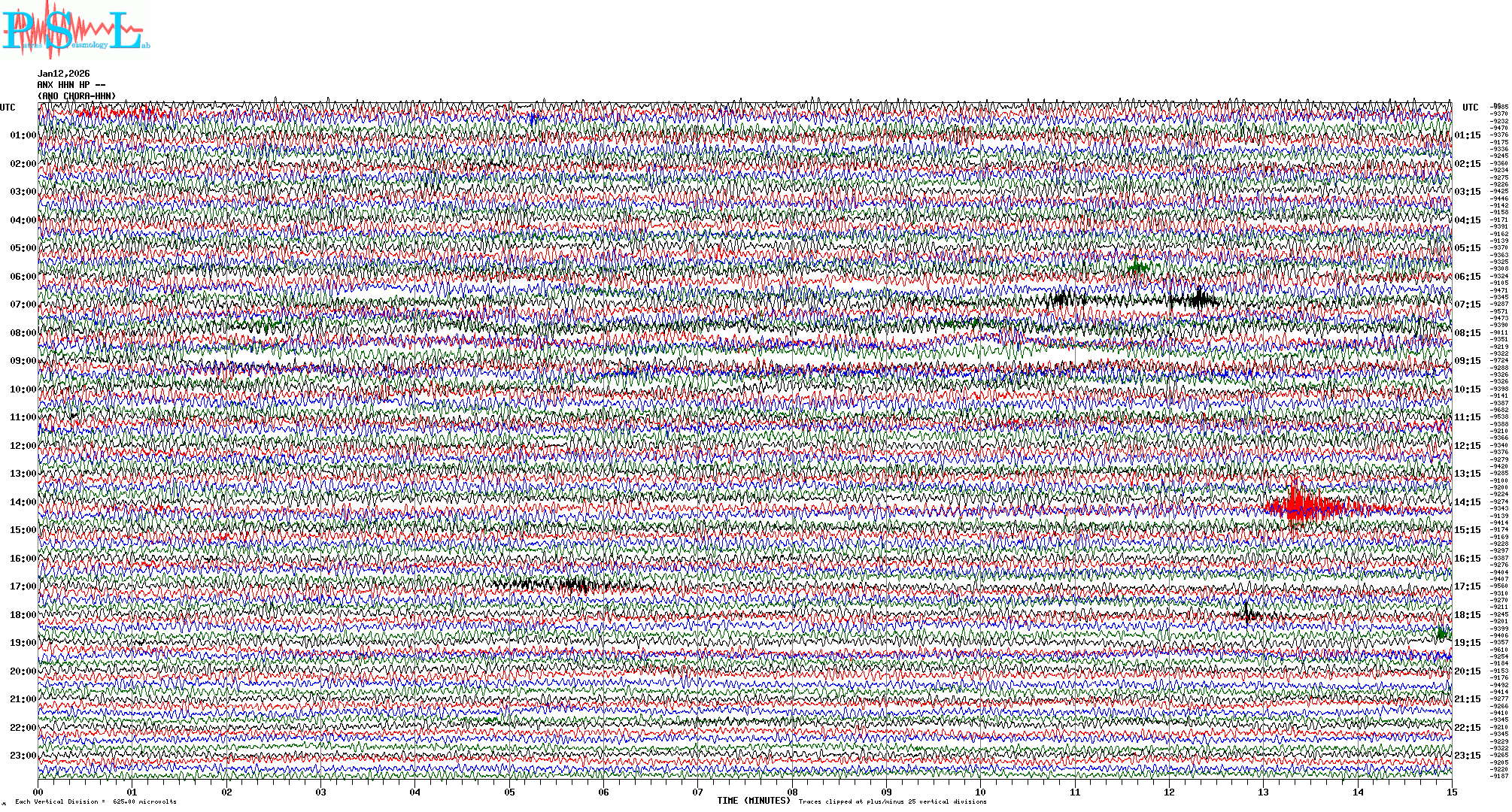The width and height of the screenshot is (1512, 812).
Task: Click the black spike on the 18:00 trace
Action: click(x=1247, y=614)
